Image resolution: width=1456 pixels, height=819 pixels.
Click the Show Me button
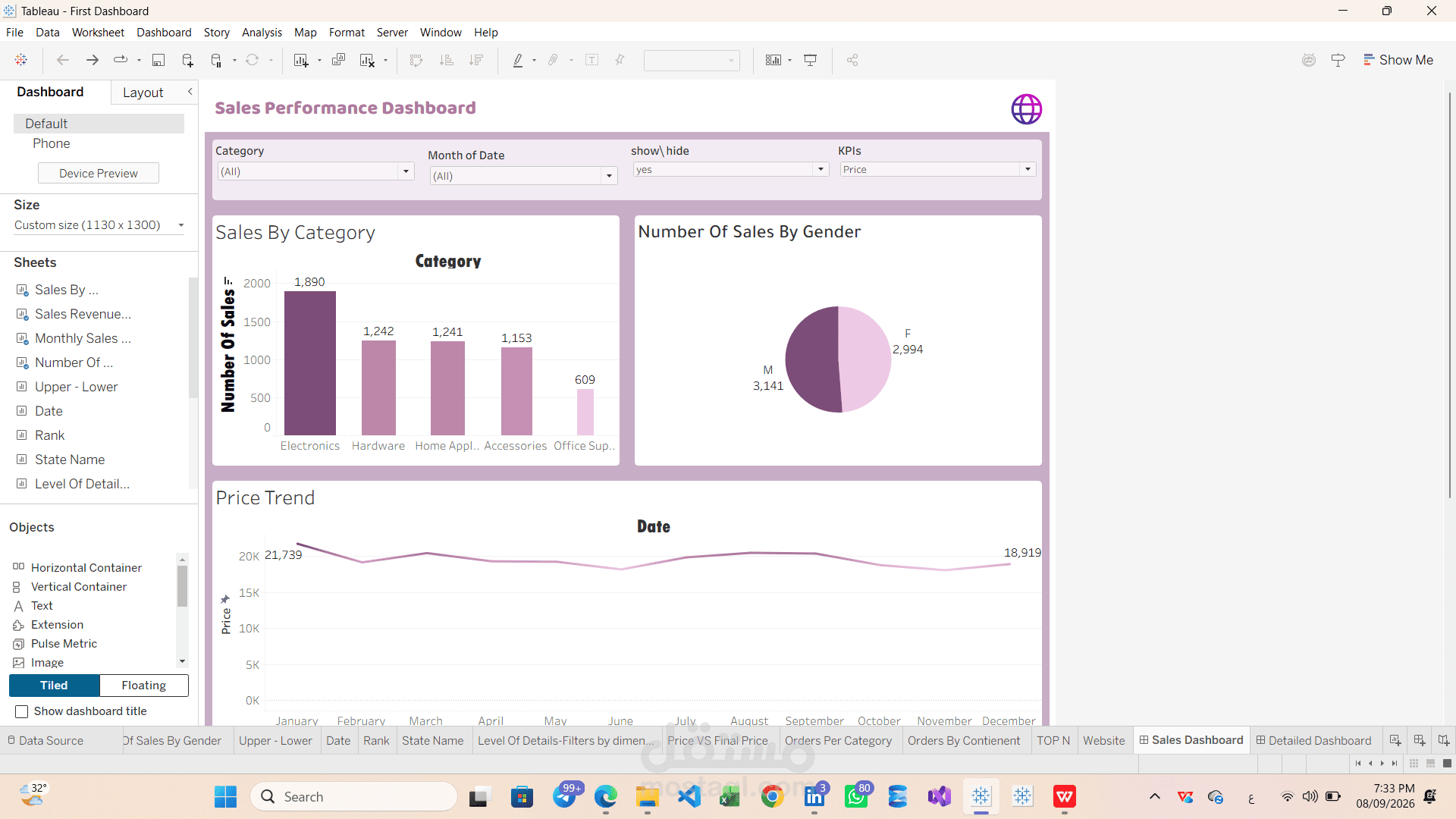click(x=1398, y=60)
